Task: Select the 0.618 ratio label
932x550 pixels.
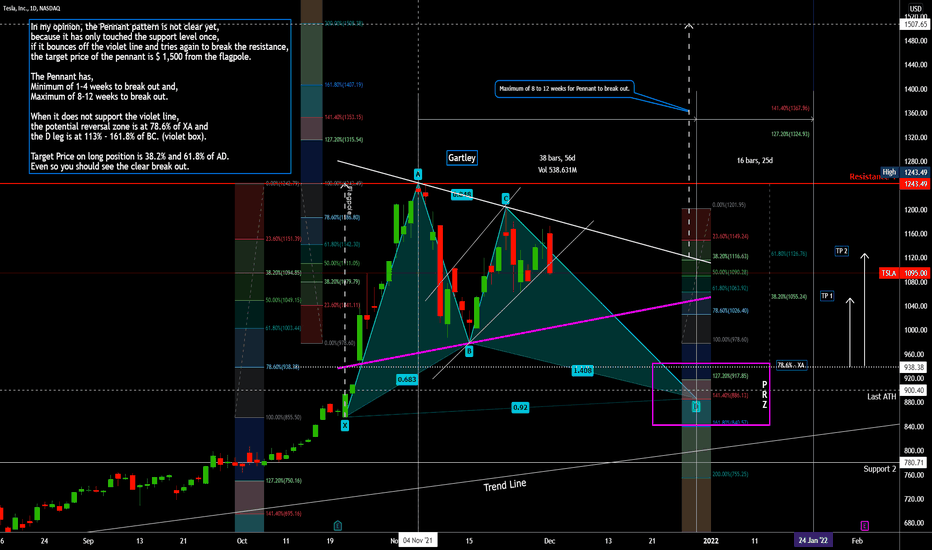Action: coord(461,194)
